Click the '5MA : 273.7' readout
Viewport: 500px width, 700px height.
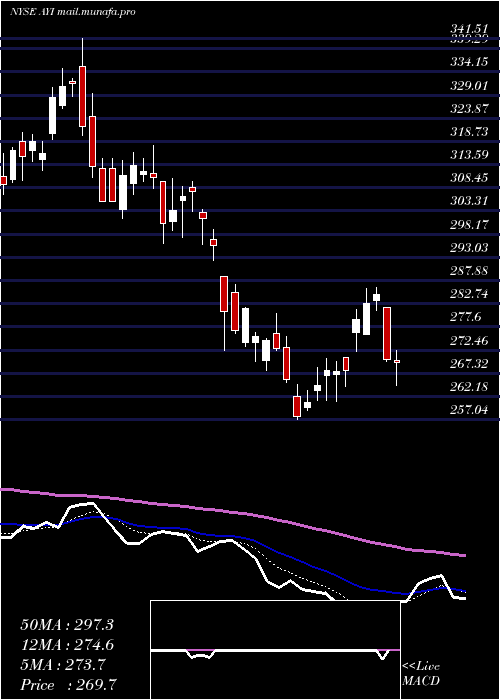63,665
